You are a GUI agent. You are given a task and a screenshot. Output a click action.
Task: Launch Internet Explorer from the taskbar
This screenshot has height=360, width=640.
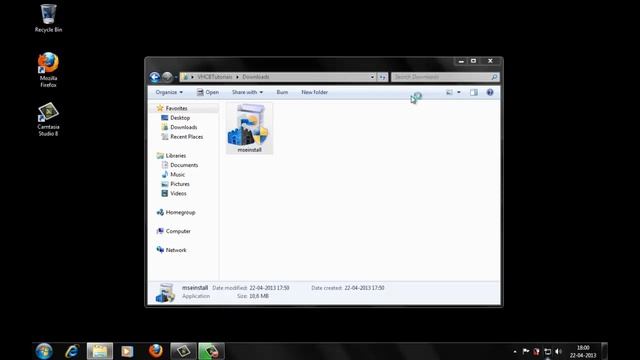coord(72,351)
